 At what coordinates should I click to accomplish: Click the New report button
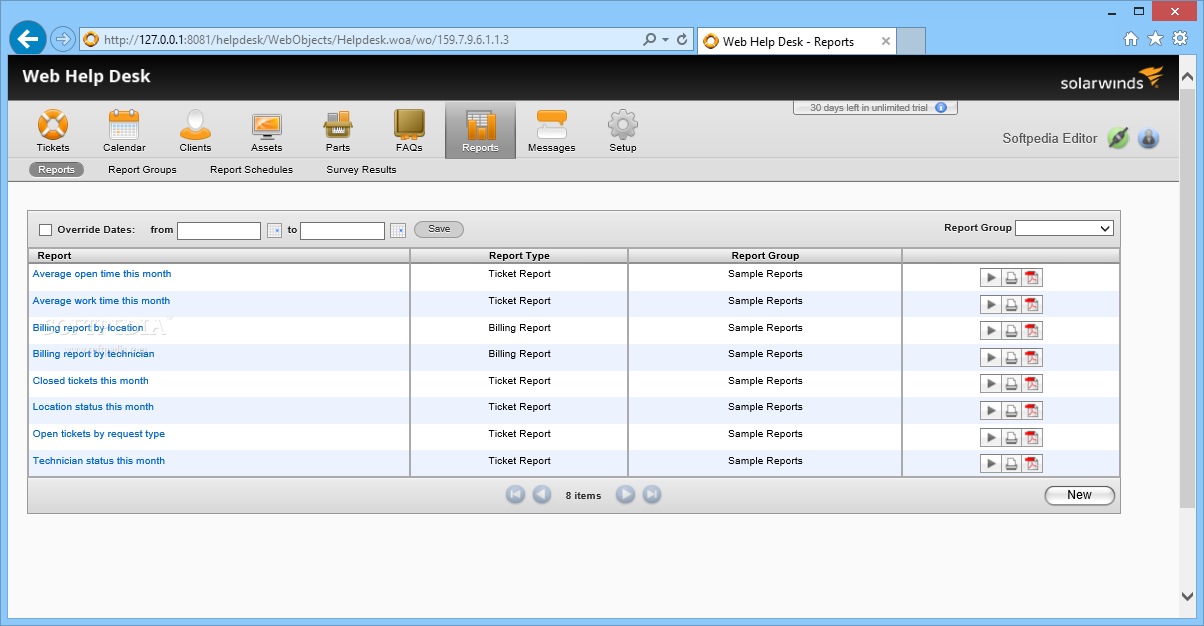1079,495
